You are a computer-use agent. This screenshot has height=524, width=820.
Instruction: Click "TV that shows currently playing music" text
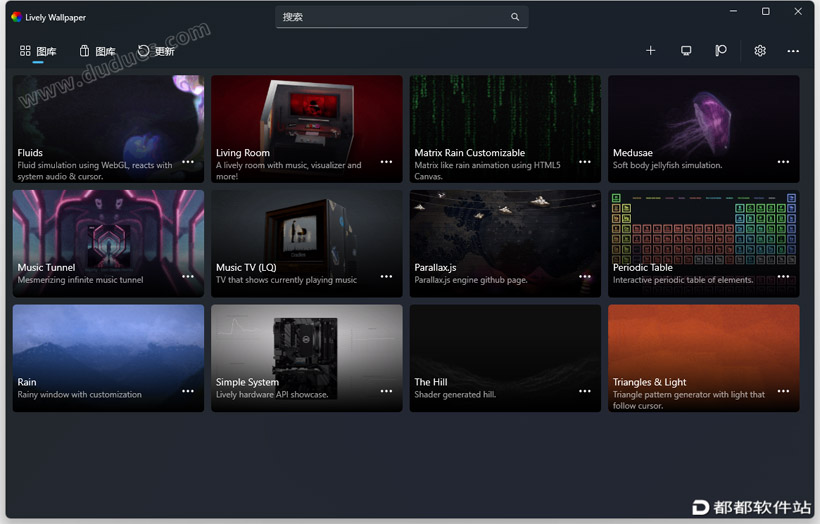click(x=286, y=280)
